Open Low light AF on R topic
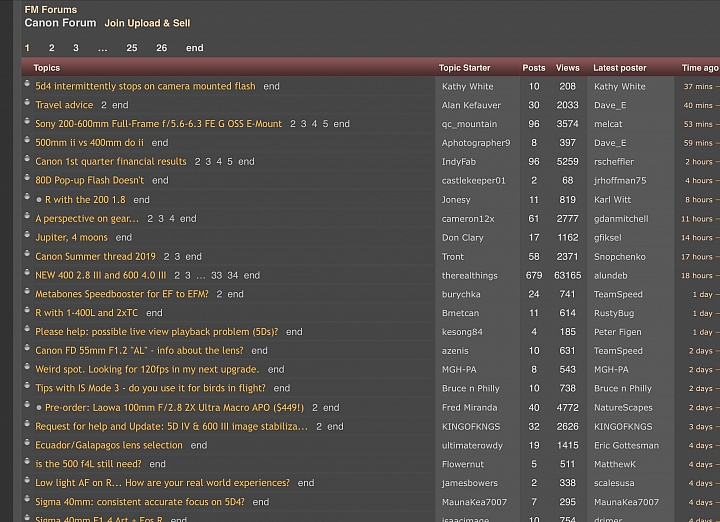This screenshot has height=522, width=720. click(163, 483)
